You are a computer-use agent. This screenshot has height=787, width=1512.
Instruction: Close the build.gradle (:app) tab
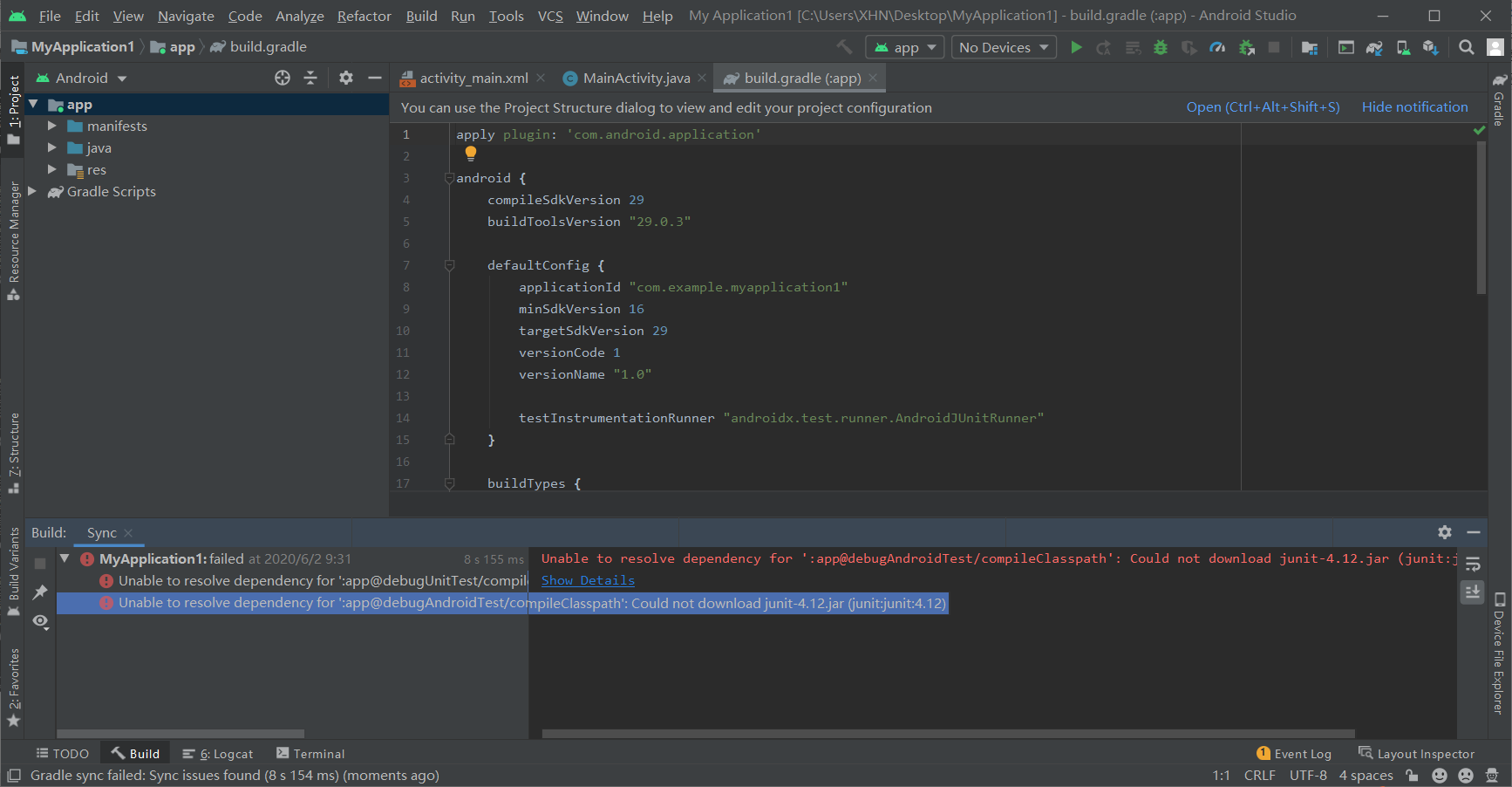pyautogui.click(x=873, y=78)
